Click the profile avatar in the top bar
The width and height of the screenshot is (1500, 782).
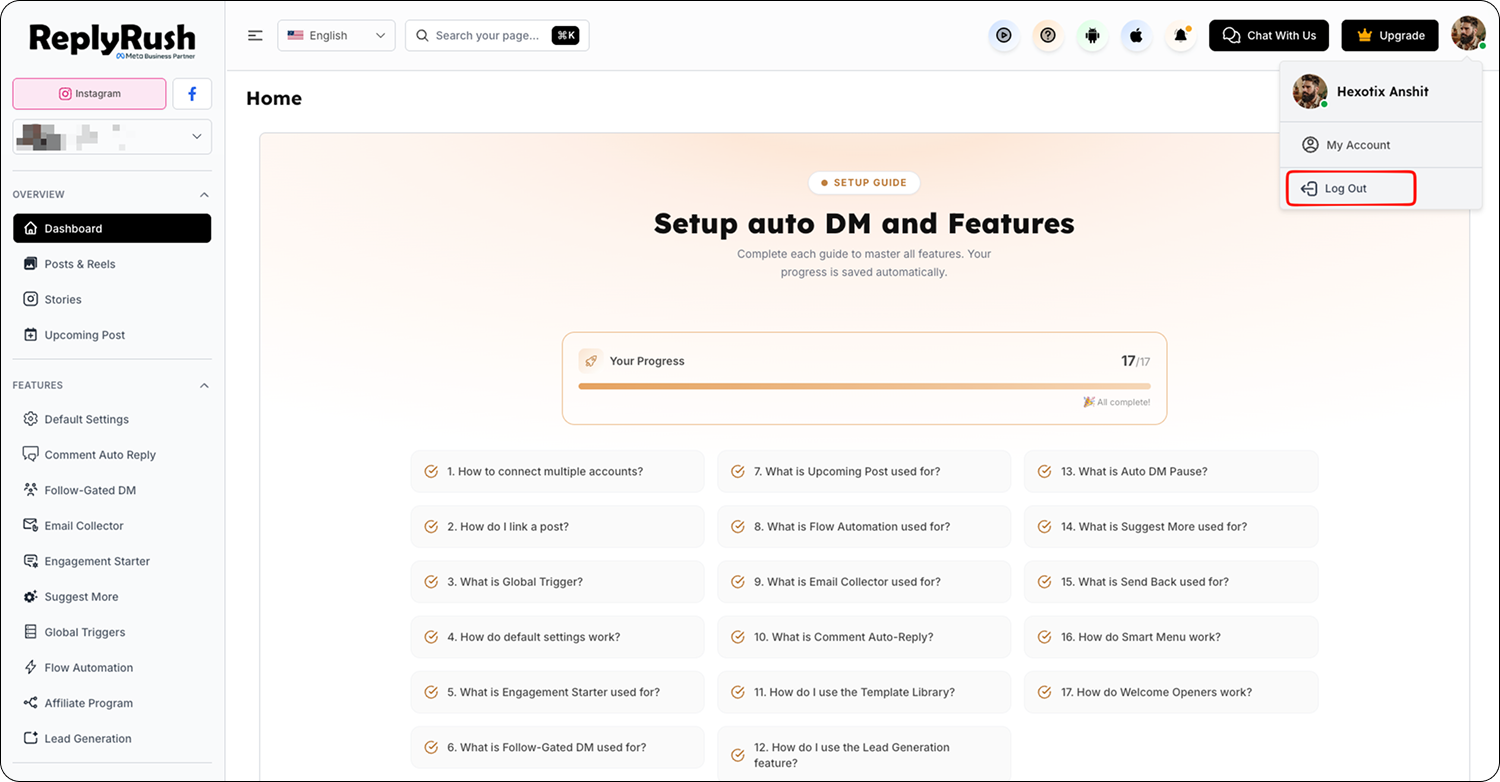(x=1468, y=34)
